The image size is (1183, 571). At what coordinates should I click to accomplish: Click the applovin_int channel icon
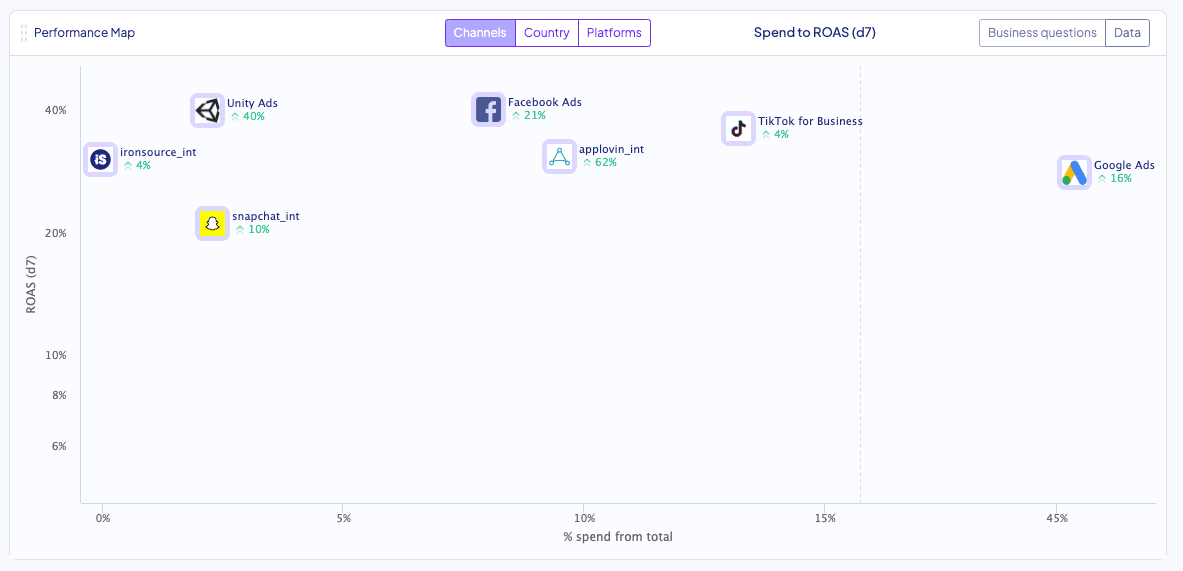coord(559,156)
